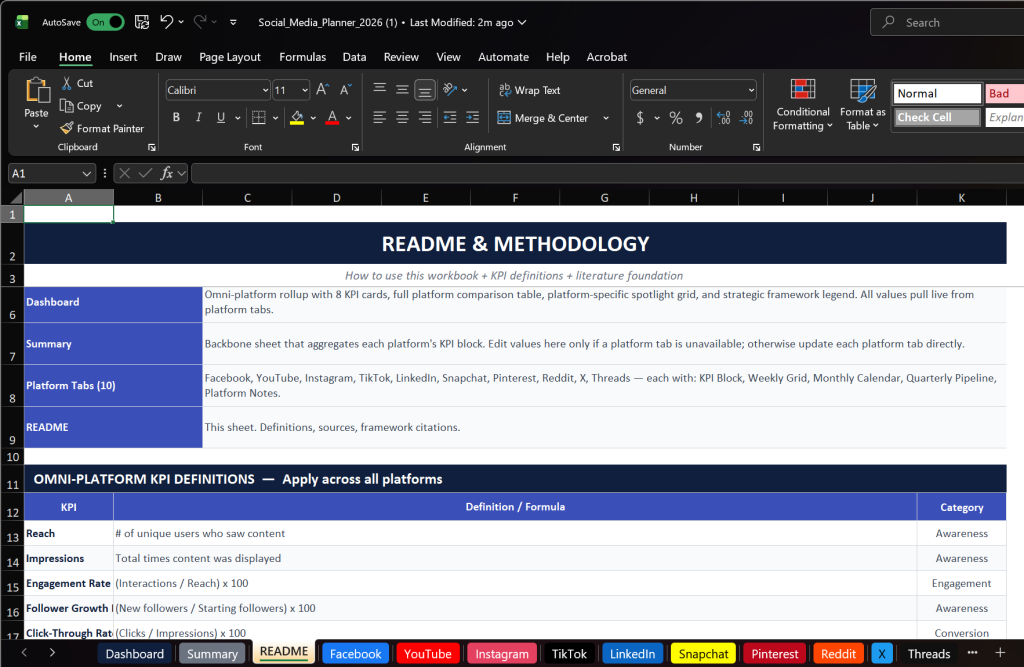Open the font name Calibri dropdown
The image size is (1024, 667).
[264, 90]
